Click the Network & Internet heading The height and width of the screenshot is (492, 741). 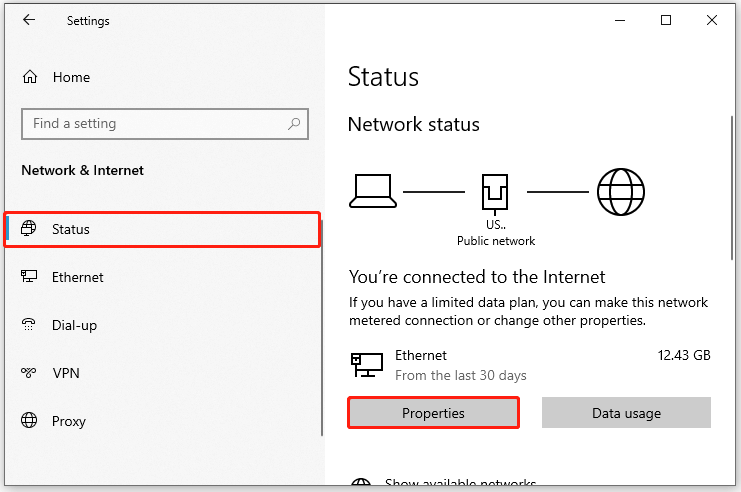pyautogui.click(x=82, y=170)
